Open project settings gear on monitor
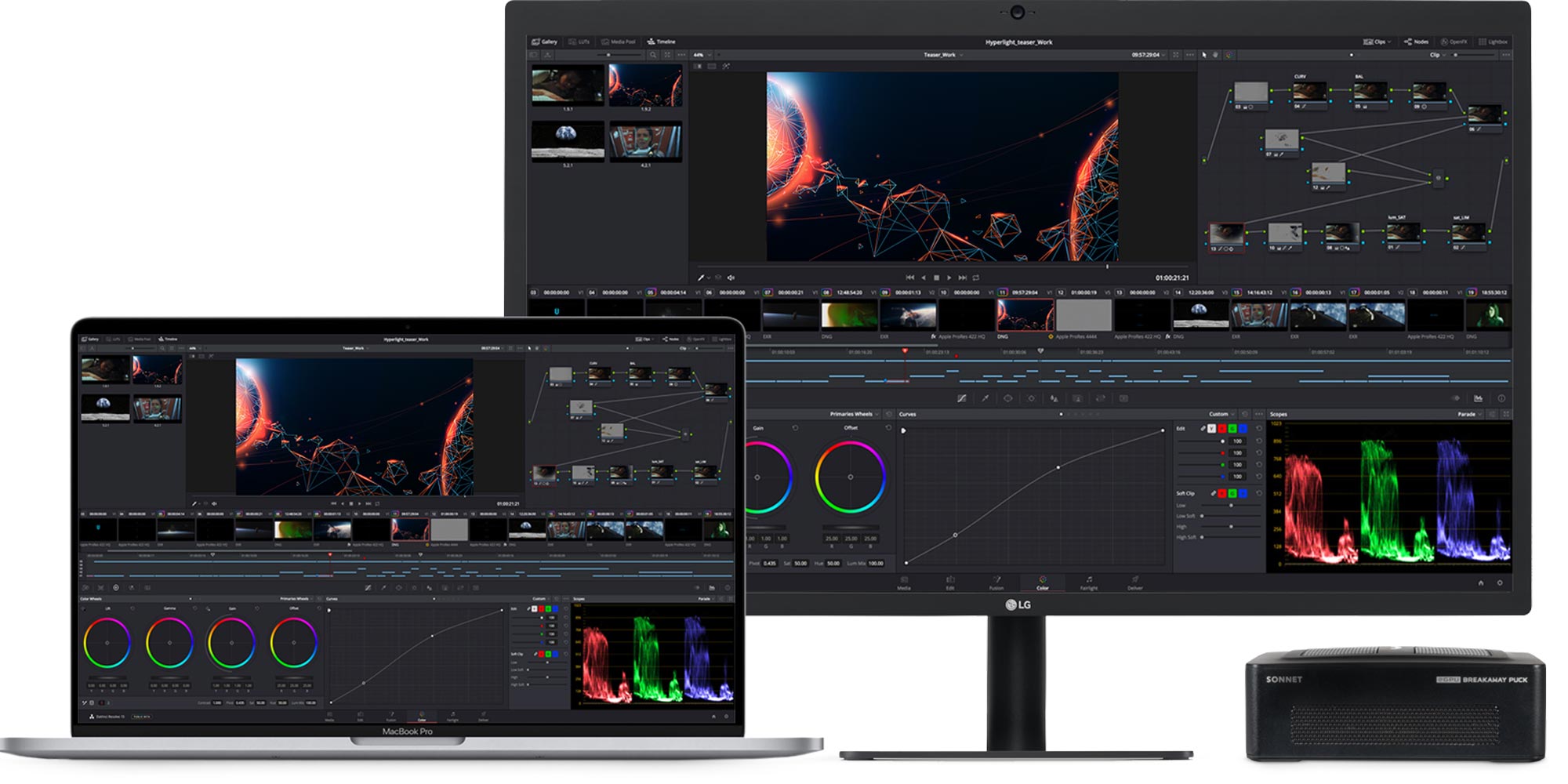Screen dimensions: 1568x784 1500,583
